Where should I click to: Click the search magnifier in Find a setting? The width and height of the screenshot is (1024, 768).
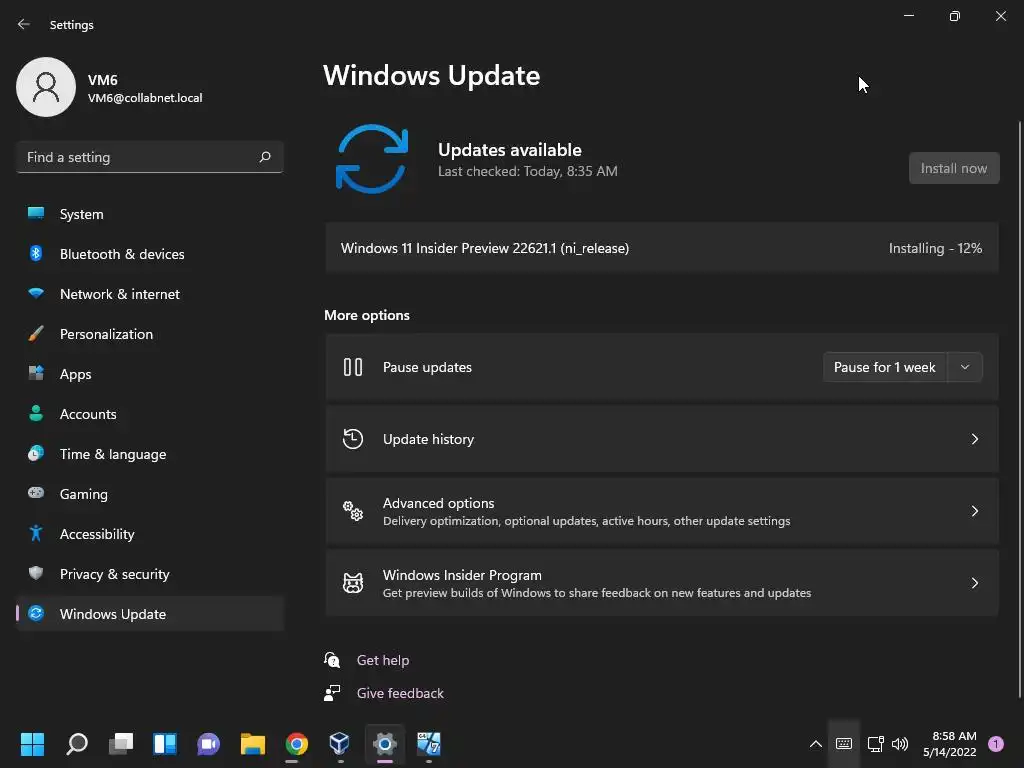coord(264,157)
